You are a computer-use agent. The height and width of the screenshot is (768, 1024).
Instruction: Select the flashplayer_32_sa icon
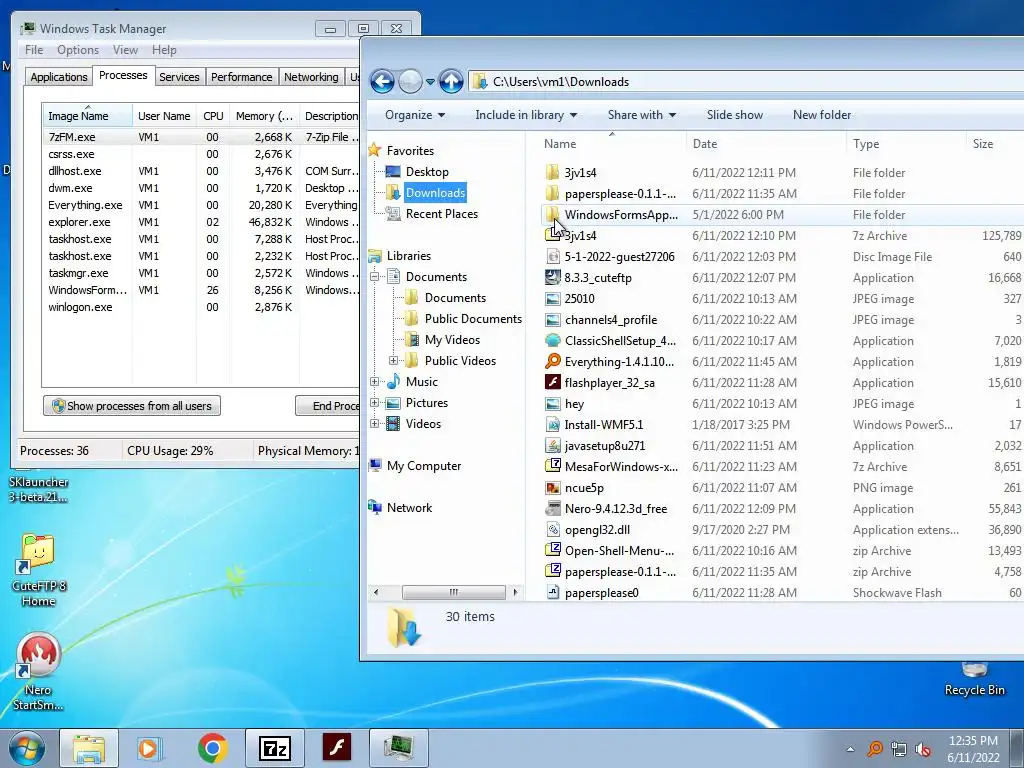click(552, 382)
